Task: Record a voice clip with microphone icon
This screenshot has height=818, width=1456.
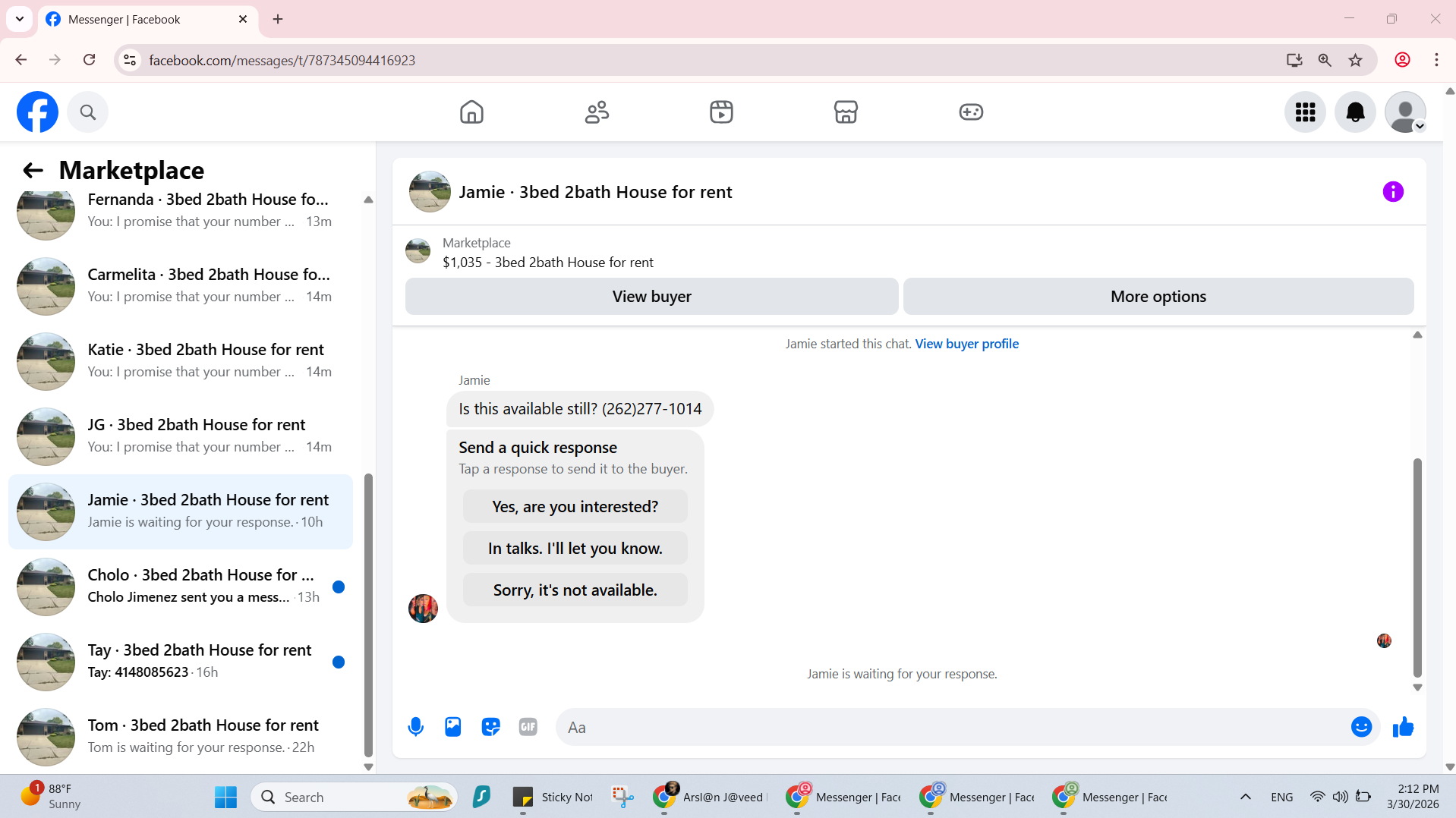Action: [x=415, y=727]
